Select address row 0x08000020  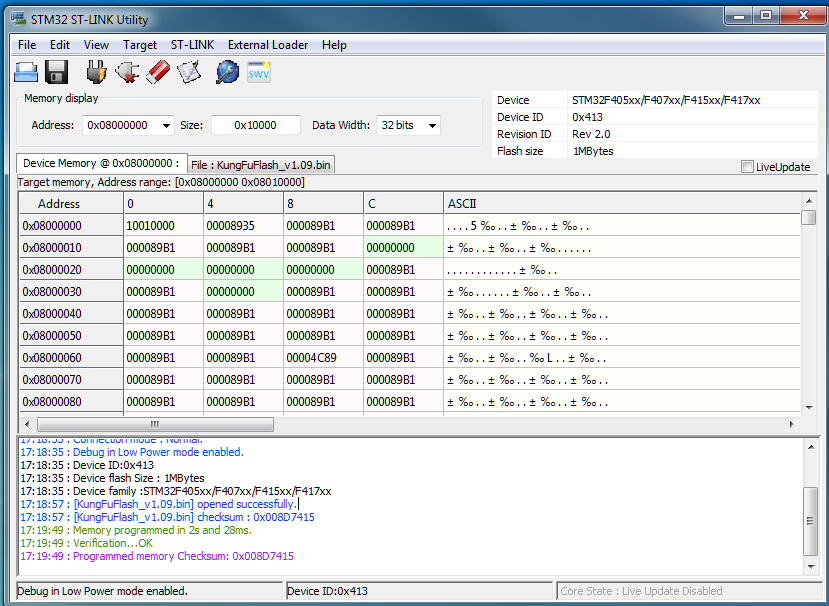[71, 270]
